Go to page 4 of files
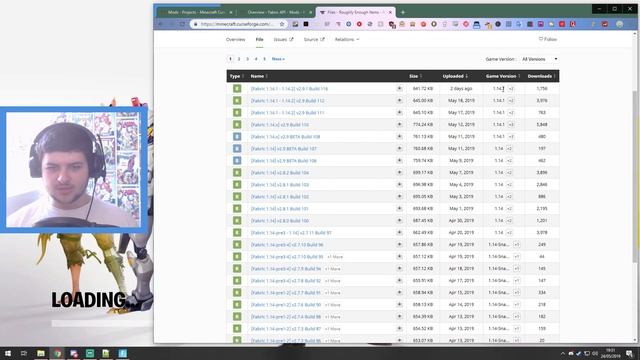Screen dimensions: 640x360 pyautogui.click(x=256, y=59)
